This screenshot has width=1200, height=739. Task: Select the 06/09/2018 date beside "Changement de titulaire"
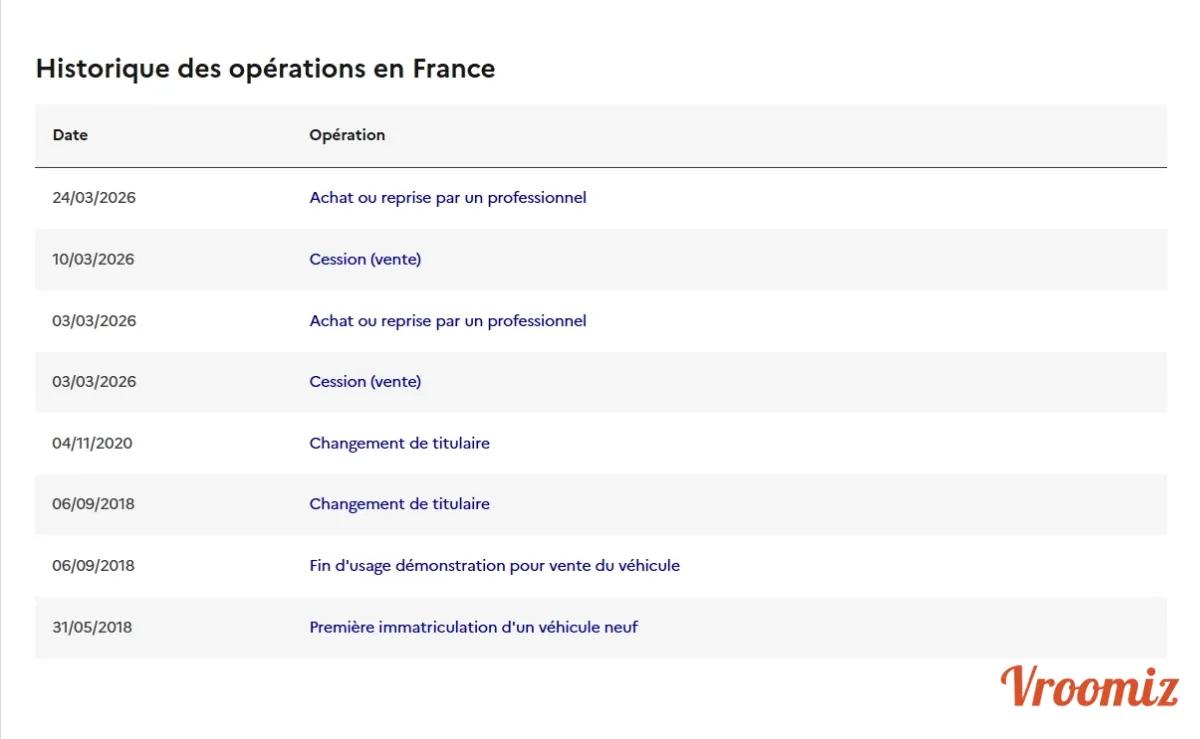pos(93,504)
